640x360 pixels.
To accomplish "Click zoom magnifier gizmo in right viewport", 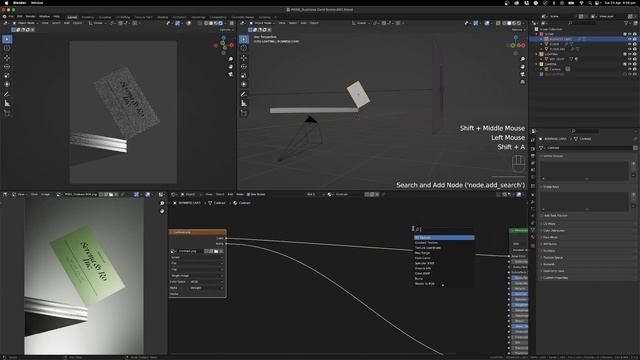I will 522,59.
